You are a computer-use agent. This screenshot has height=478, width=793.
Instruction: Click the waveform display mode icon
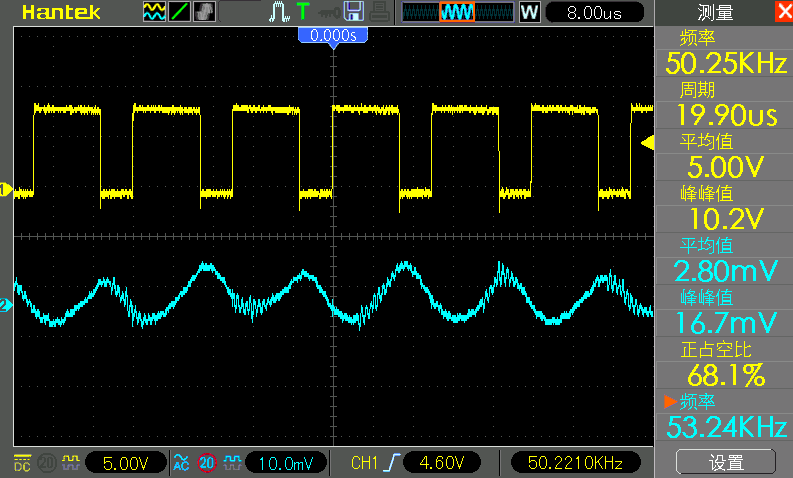point(154,12)
